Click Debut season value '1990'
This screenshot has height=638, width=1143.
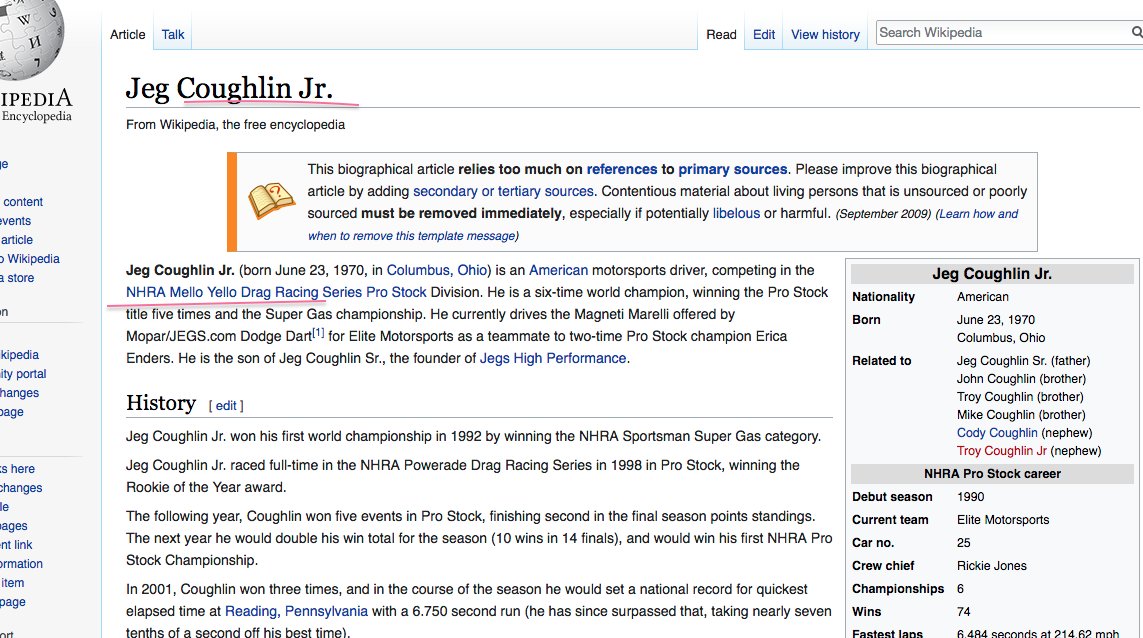(970, 497)
